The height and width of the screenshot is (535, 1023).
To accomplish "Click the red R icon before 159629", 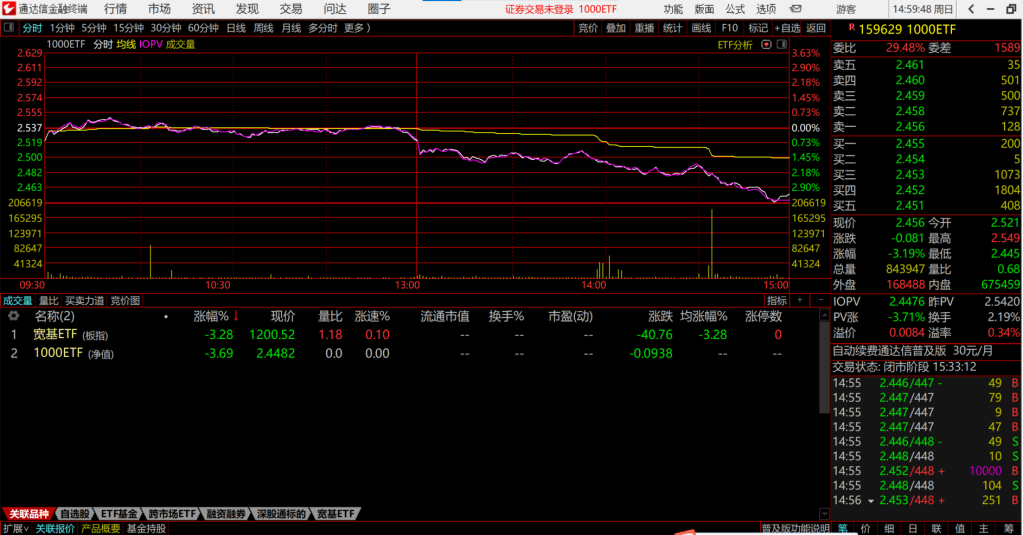I will 851,28.
